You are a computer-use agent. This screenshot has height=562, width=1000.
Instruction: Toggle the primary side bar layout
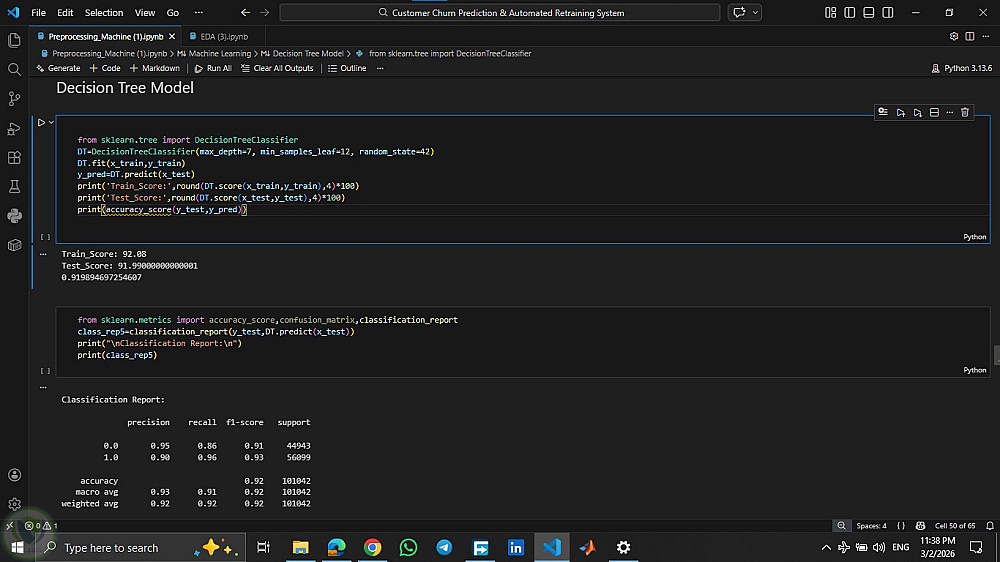848,13
